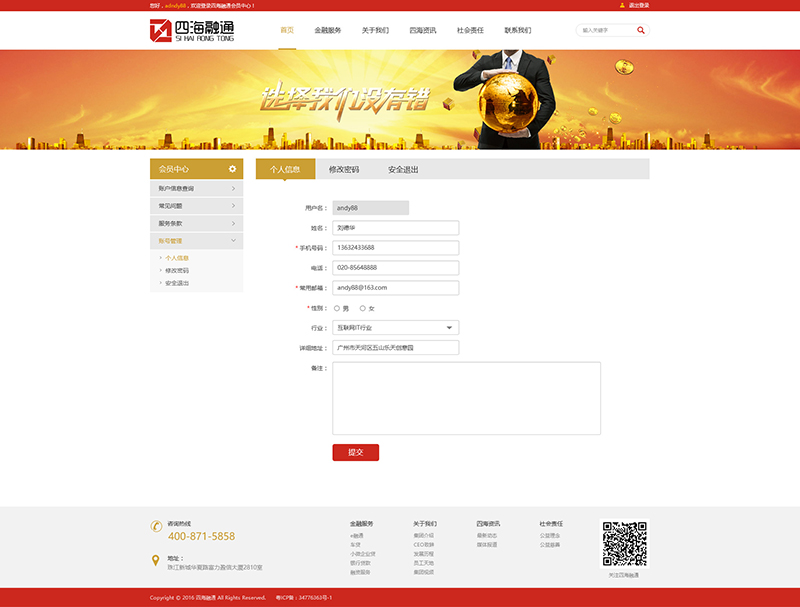
Task: Switch to the 个人信息 tab
Action: [285, 169]
